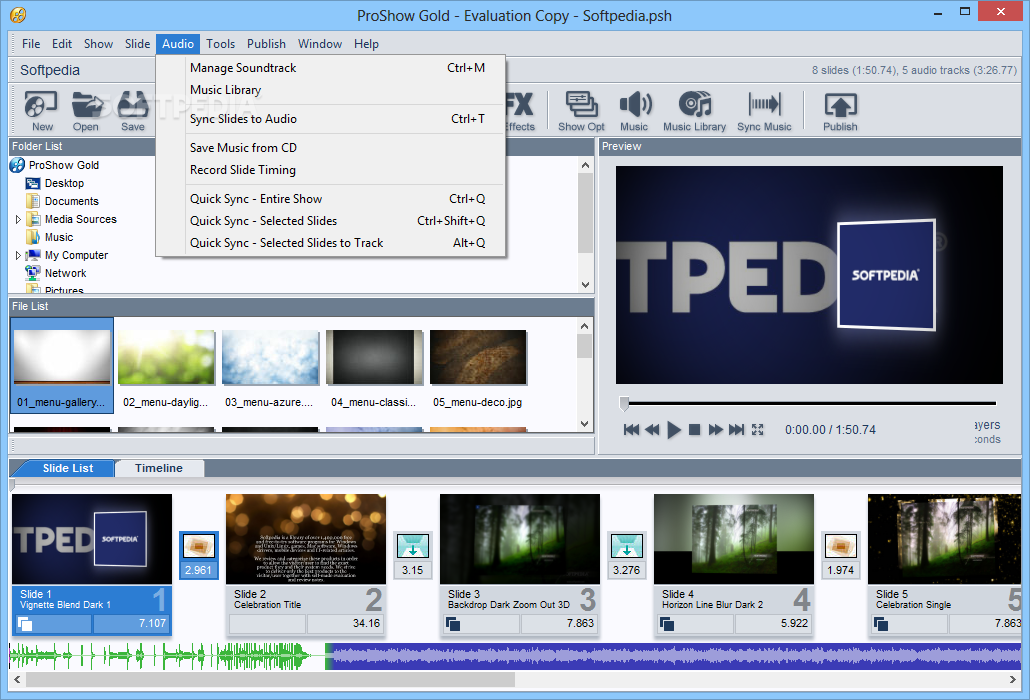Open the File menu
The width and height of the screenshot is (1030, 700).
(x=31, y=44)
